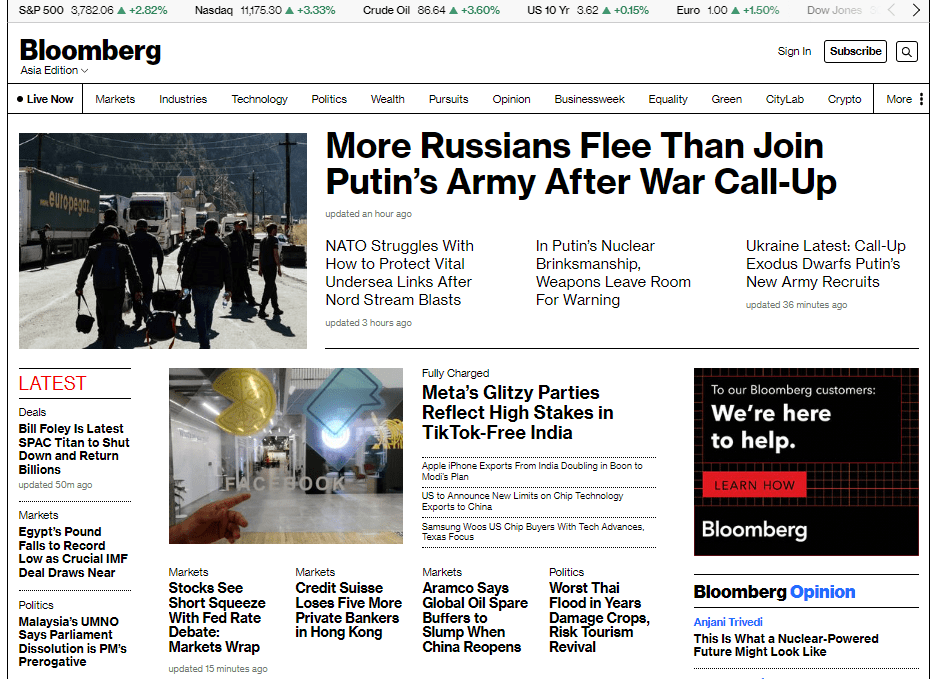Screen dimensions: 930x679
Task: Open the Crypto section
Action: (x=844, y=98)
